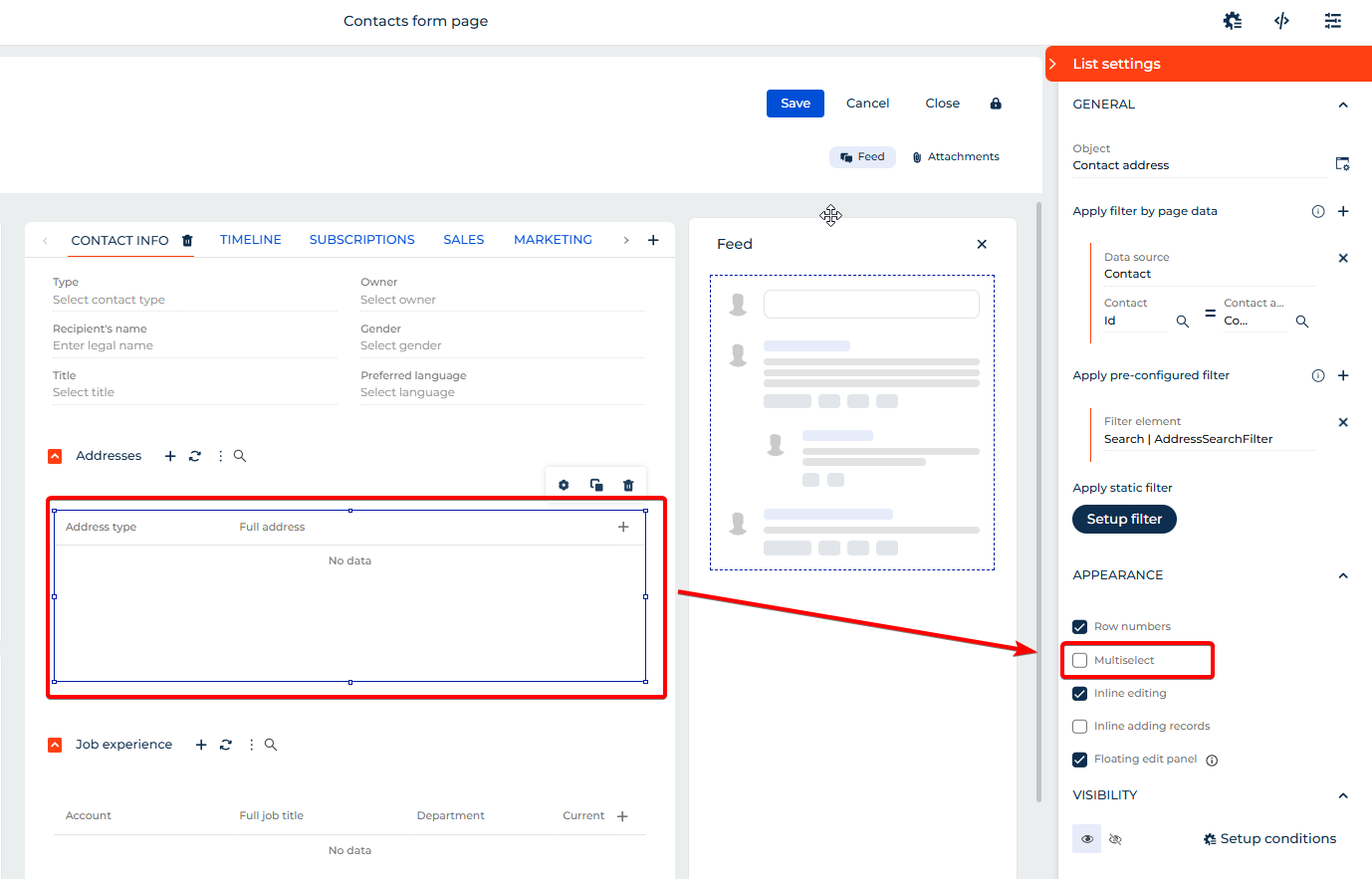The image size is (1372, 879).
Task: Switch to the TIMELINE tab
Action: [251, 240]
